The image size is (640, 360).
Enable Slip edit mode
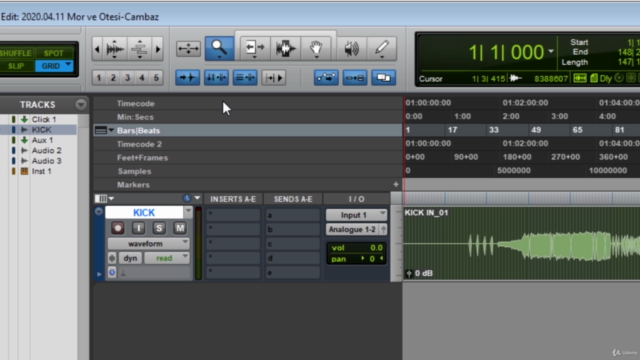pyautogui.click(x=16, y=66)
